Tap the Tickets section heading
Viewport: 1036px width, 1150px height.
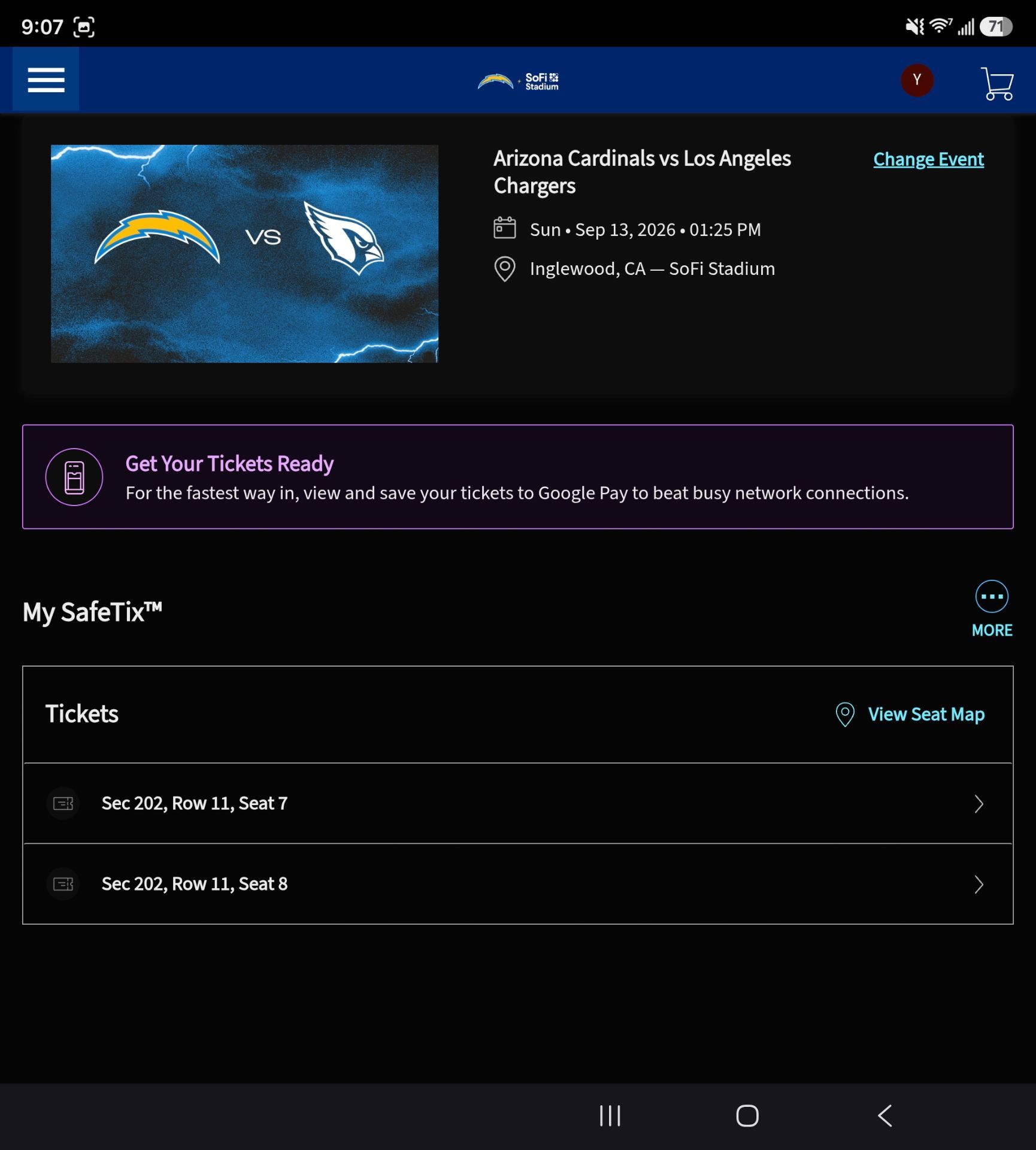tap(82, 714)
